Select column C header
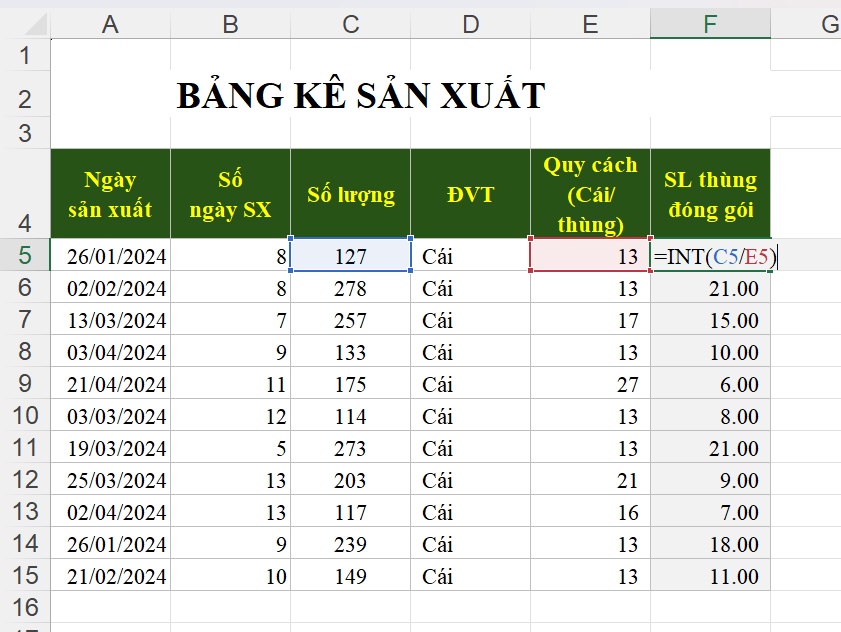 tap(351, 24)
